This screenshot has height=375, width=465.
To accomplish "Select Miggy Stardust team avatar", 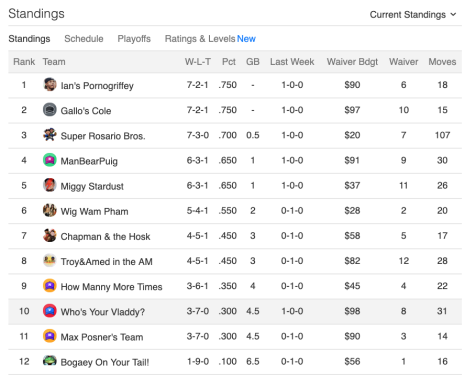I will [50, 185].
